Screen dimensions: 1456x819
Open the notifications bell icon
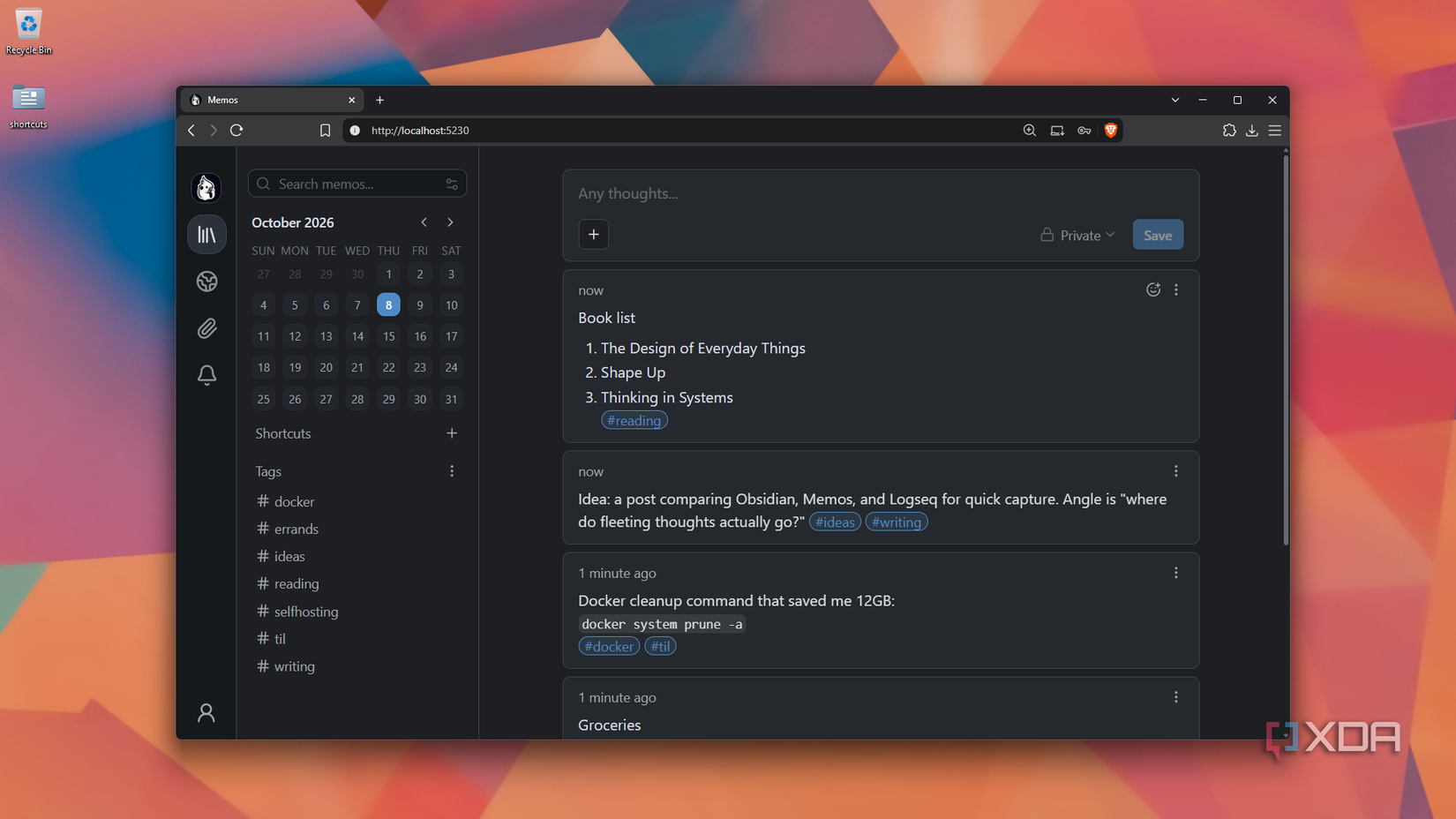(x=206, y=375)
